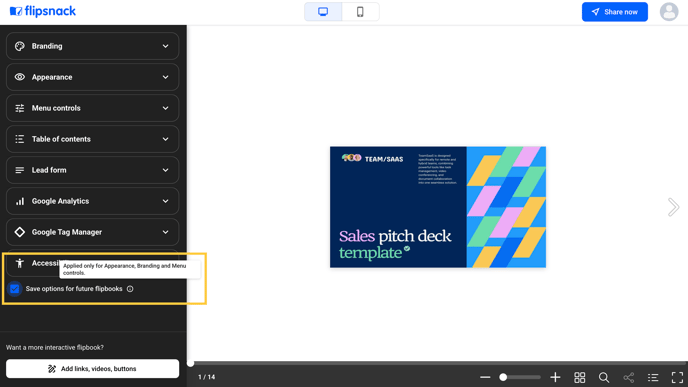This screenshot has width=688, height=387.
Task: Open the user profile avatar
Action: coord(669,12)
